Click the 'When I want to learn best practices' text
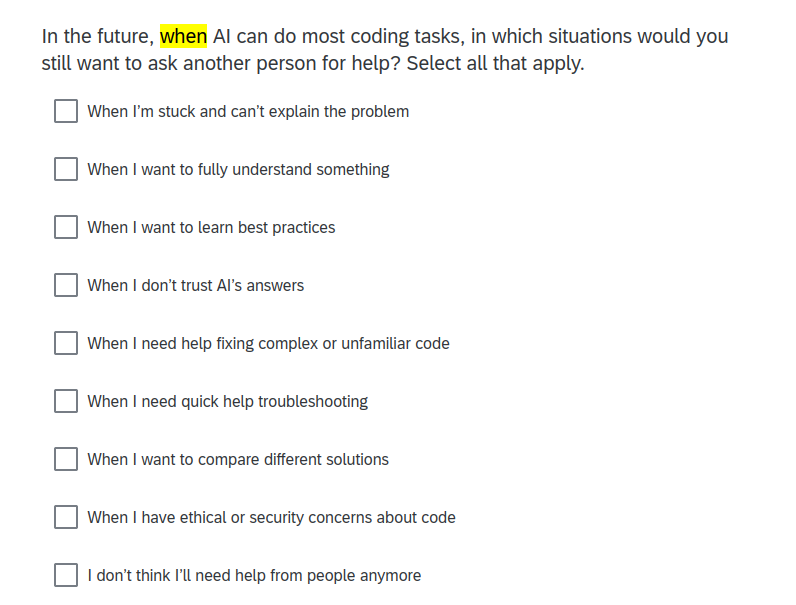The image size is (796, 605). (211, 227)
